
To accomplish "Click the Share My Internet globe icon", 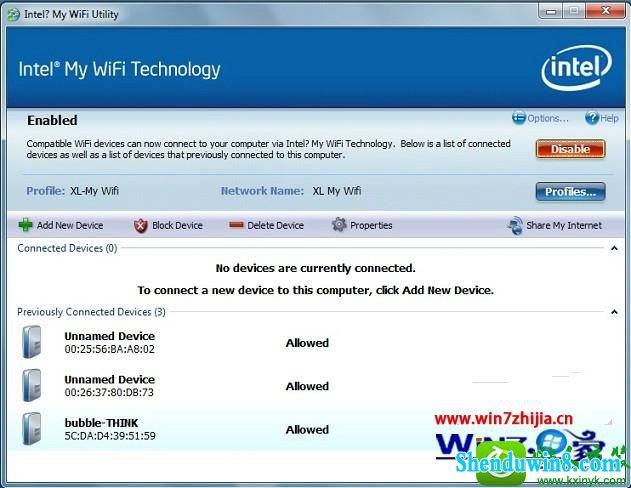I will [515, 225].
